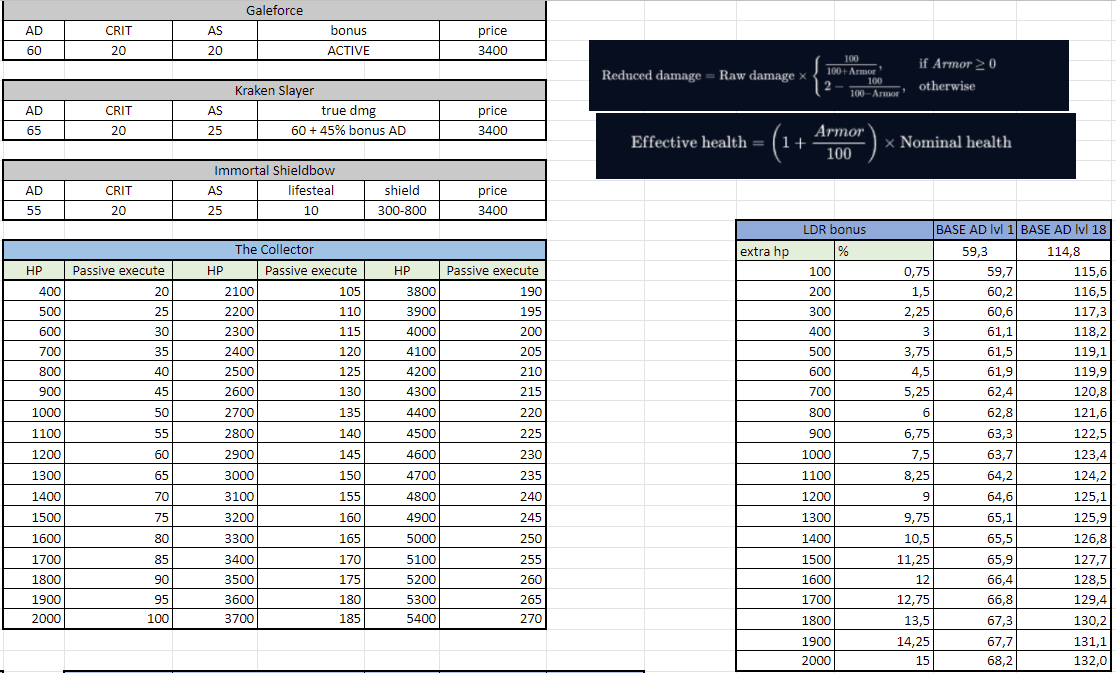The image size is (1116, 673).
Task: Click LDR percent value 11,25
Action: pos(884,559)
